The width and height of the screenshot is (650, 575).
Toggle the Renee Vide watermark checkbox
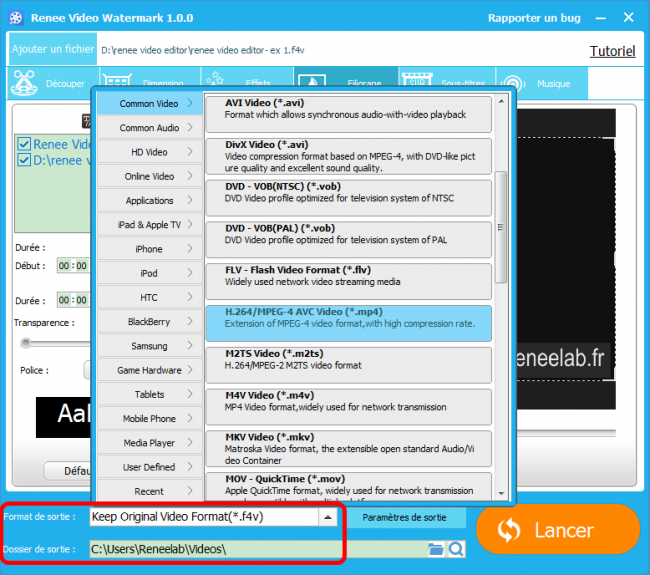tap(24, 144)
